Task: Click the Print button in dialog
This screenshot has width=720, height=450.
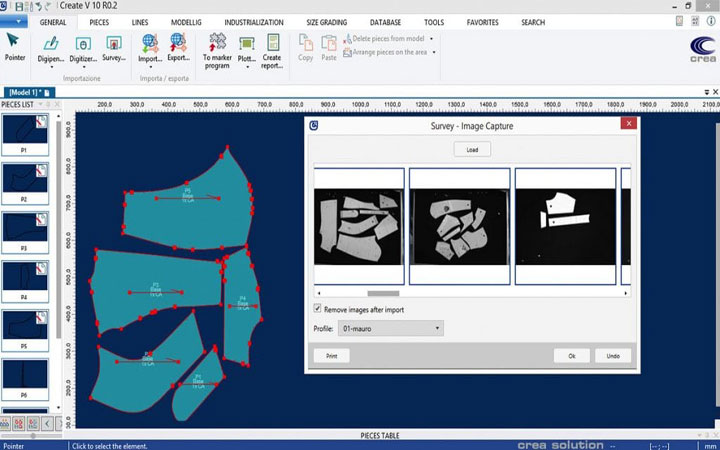Action: coord(331,356)
